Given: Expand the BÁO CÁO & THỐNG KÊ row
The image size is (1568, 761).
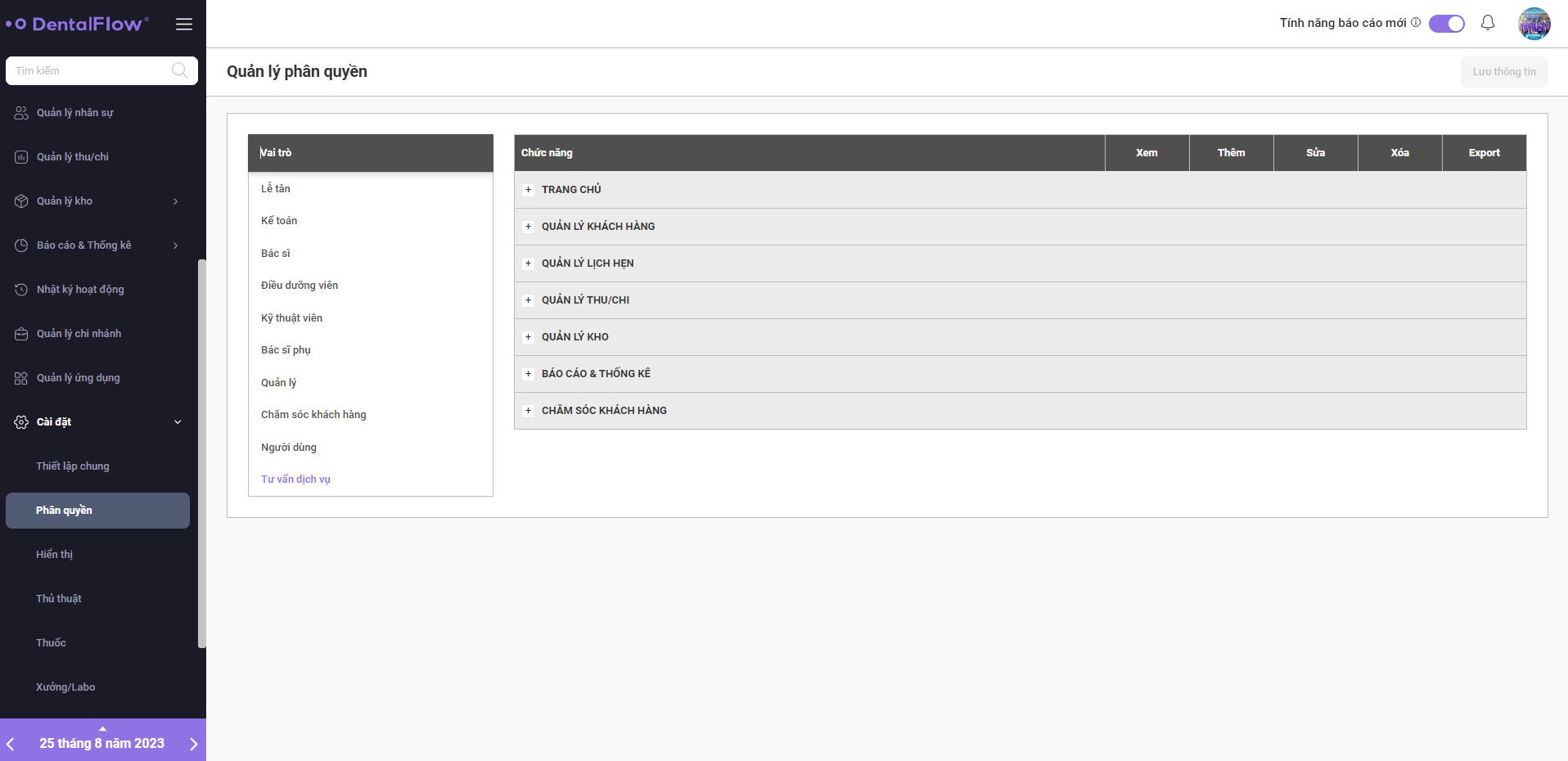Looking at the screenshot, I should pos(528,374).
